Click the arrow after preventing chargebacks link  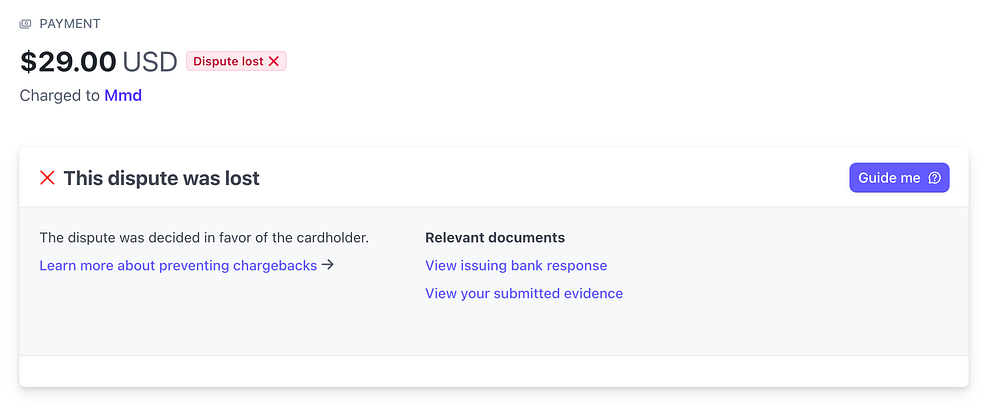point(328,265)
